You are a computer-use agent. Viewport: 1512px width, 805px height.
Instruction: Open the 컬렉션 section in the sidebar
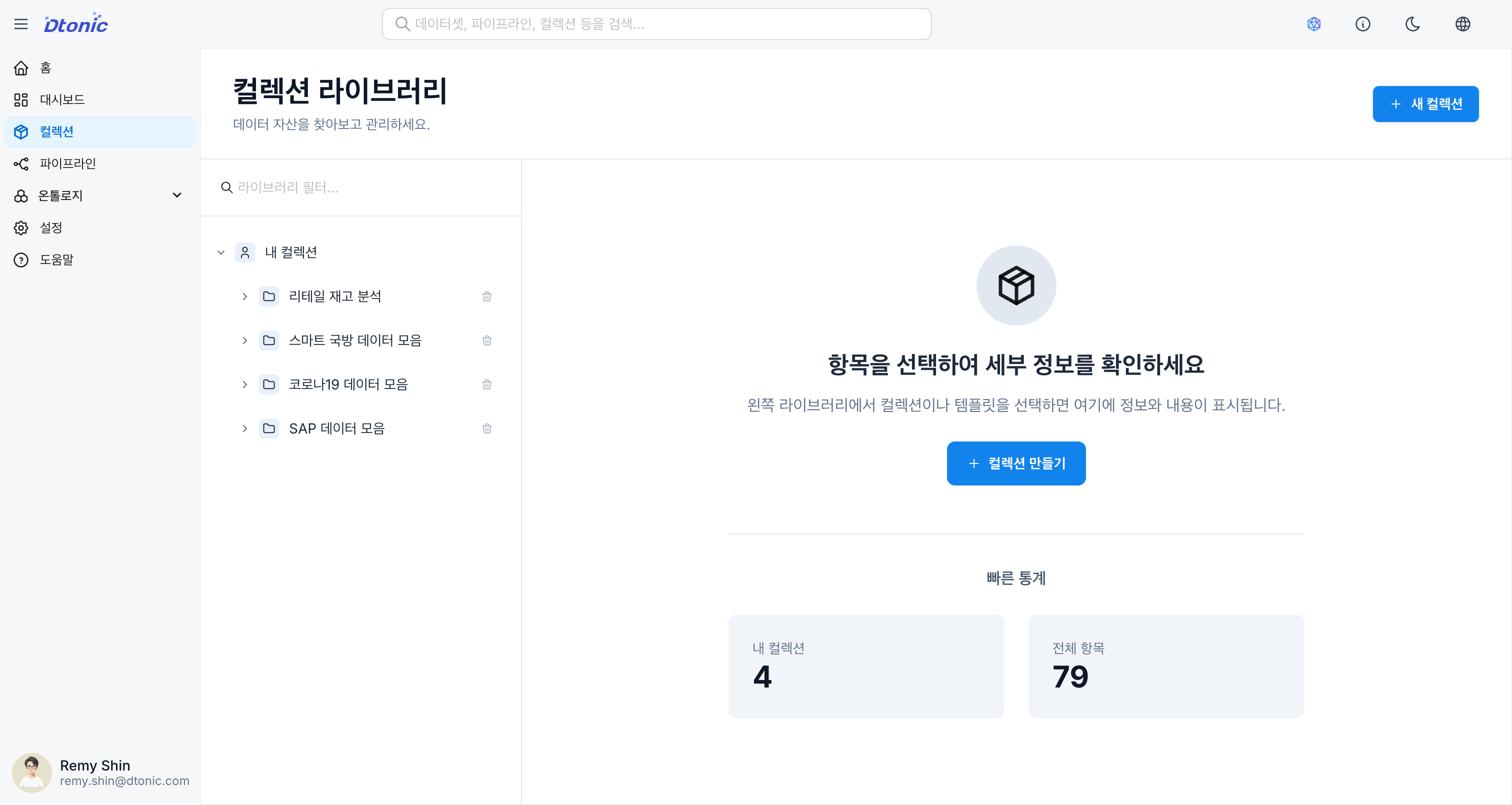(57, 131)
